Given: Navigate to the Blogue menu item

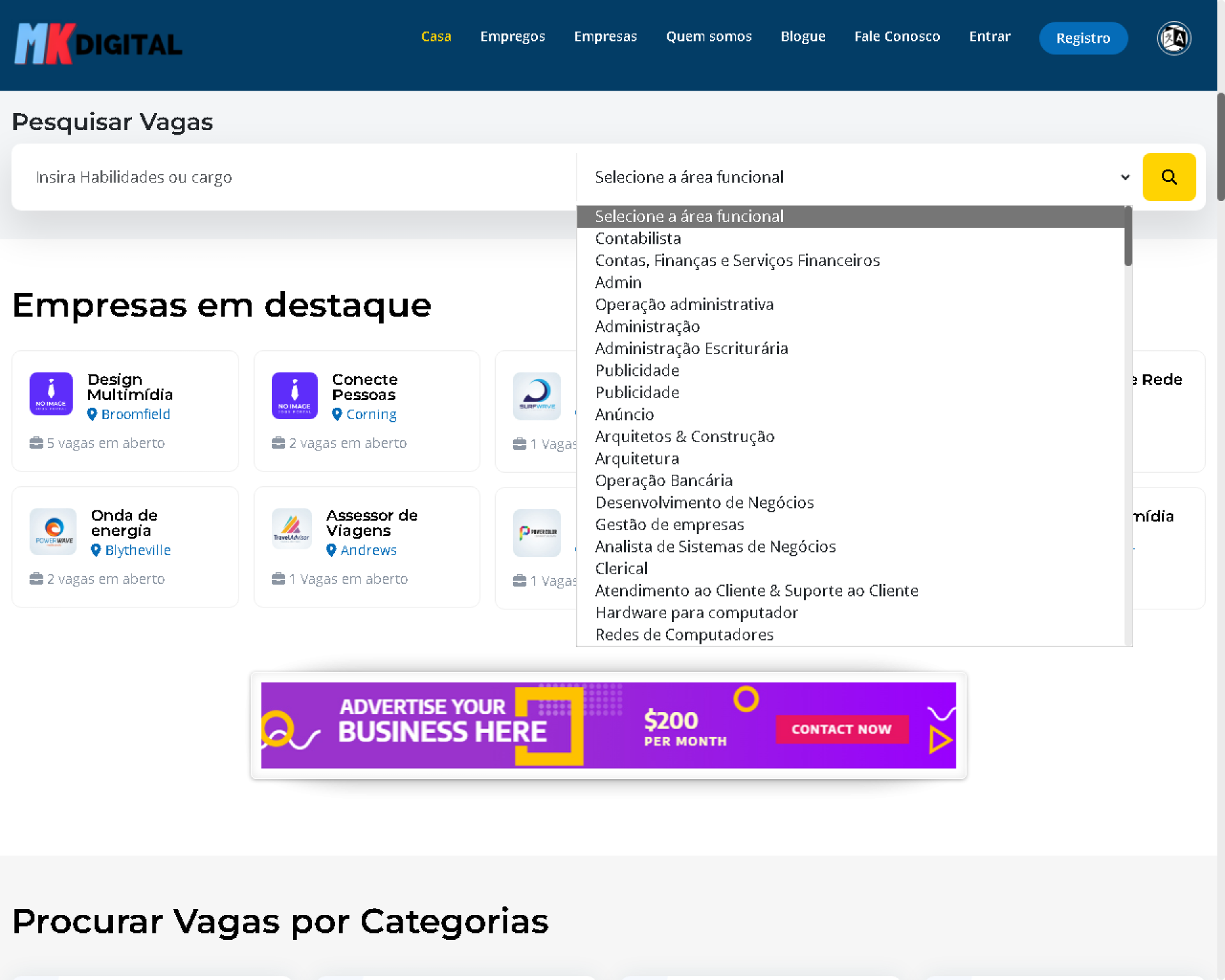Looking at the screenshot, I should pos(803,36).
